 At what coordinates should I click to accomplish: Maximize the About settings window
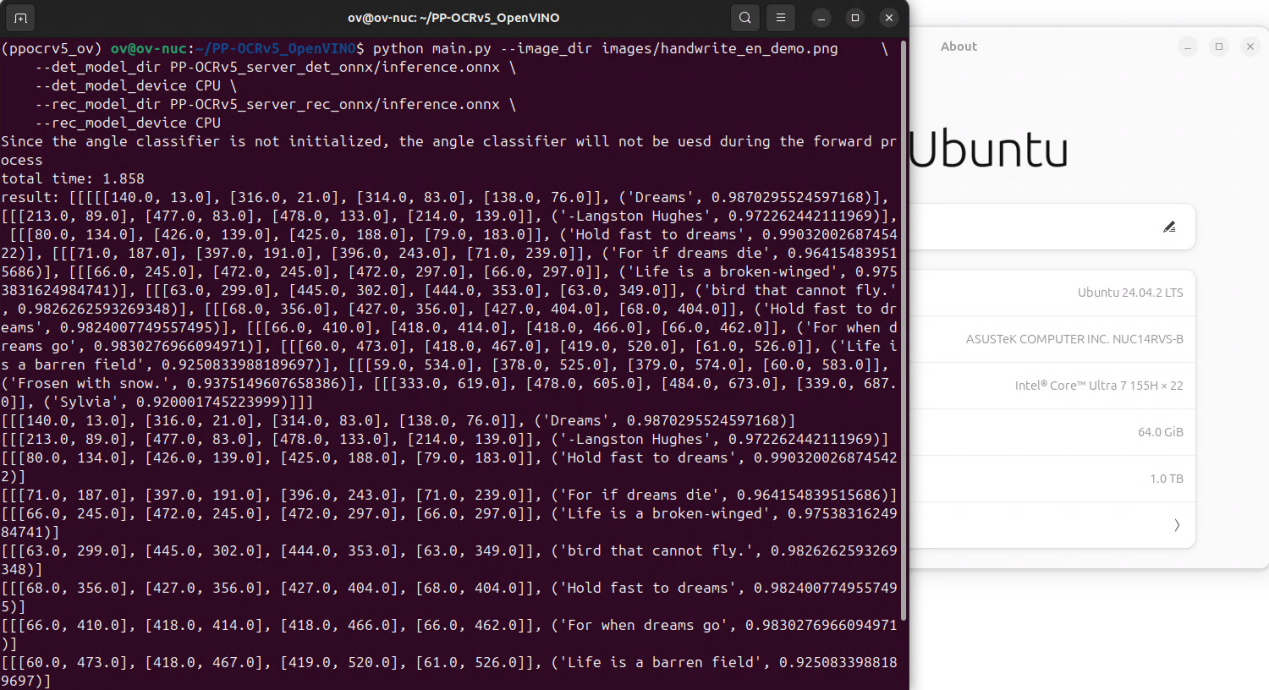[1218, 47]
